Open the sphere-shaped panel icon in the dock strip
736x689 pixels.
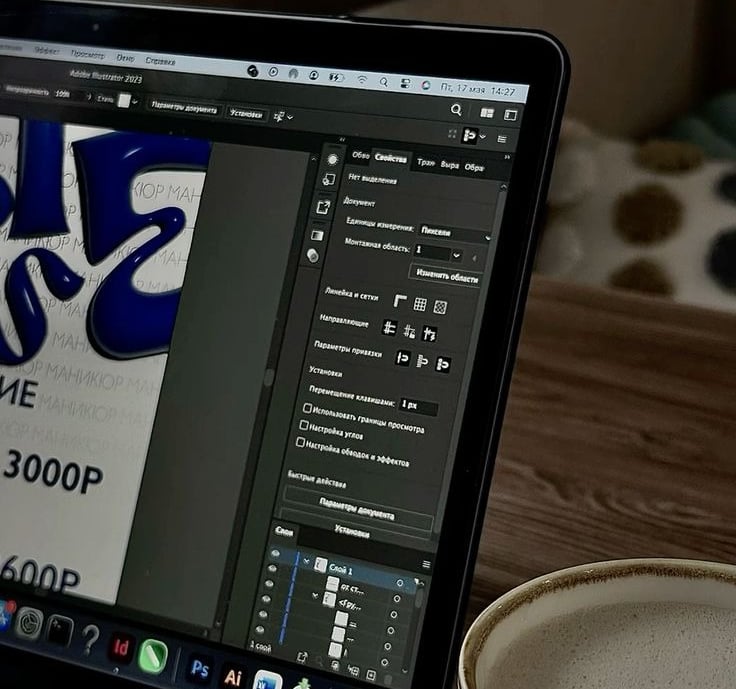(313, 256)
